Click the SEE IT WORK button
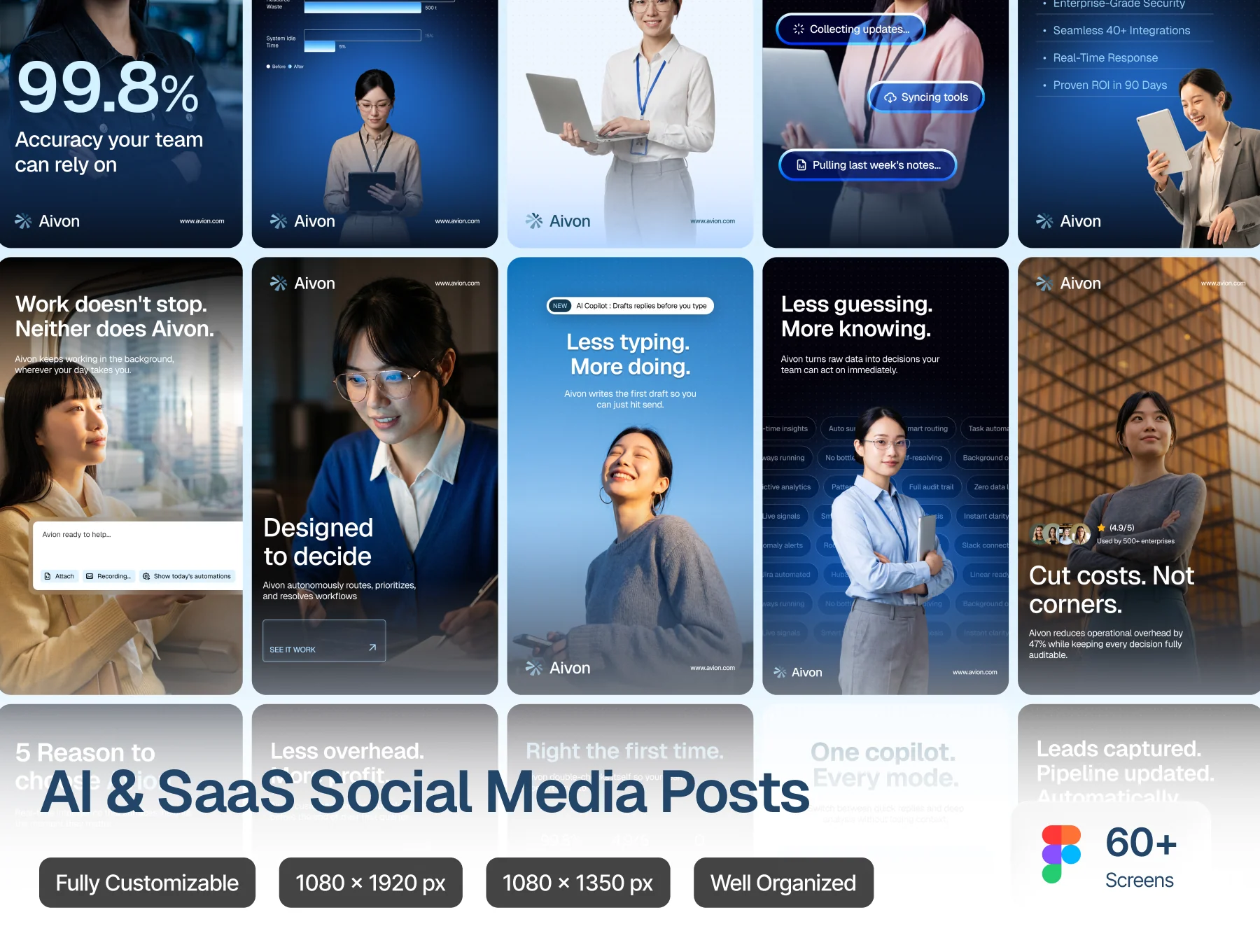Viewport: 1260px width, 952px height. tap(324, 640)
